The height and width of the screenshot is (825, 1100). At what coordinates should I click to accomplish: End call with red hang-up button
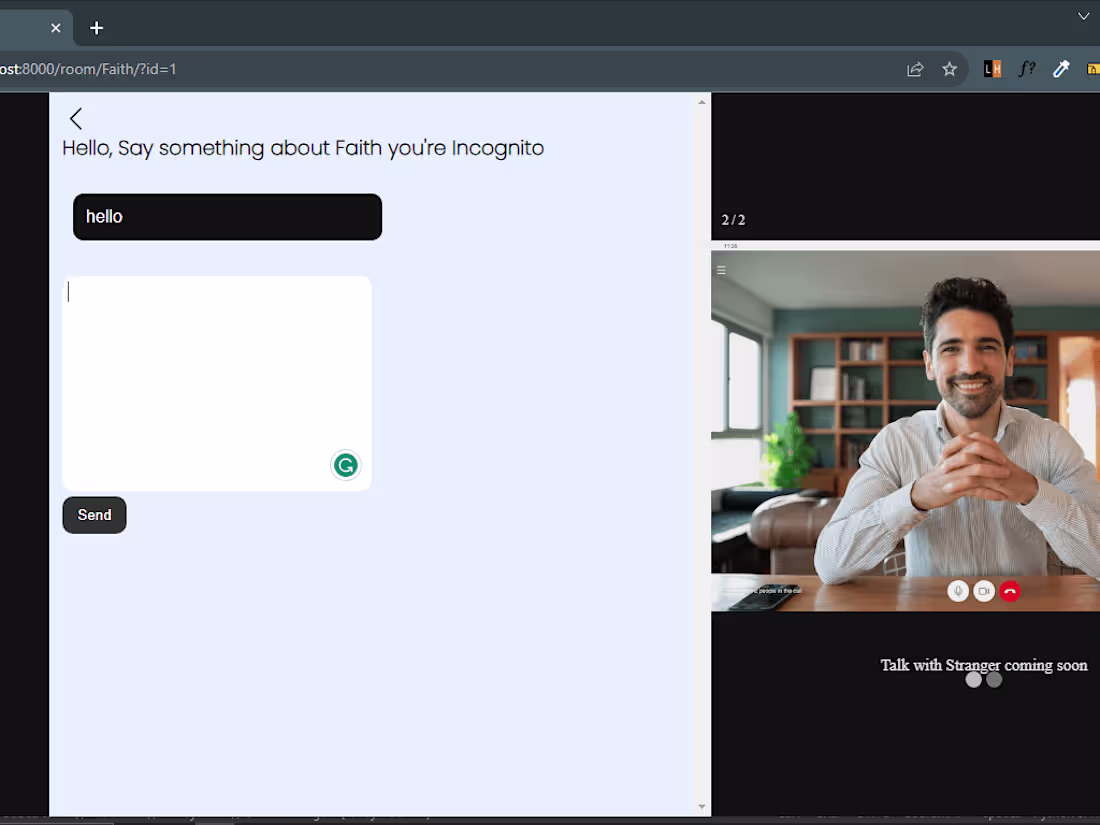[1010, 591]
